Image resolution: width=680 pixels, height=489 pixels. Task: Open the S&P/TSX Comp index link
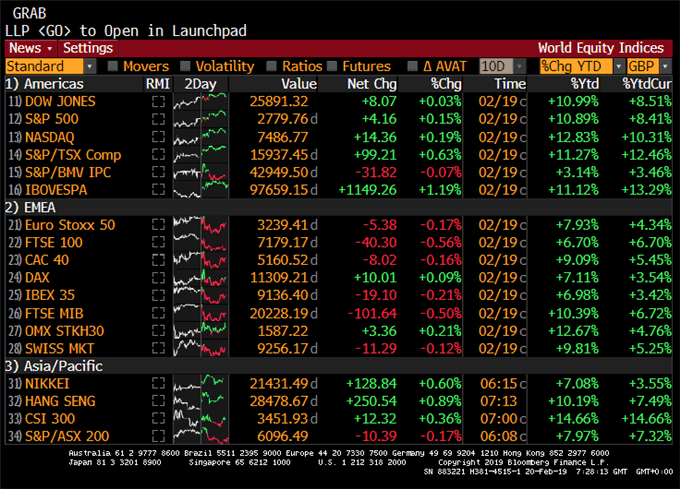tap(73, 155)
